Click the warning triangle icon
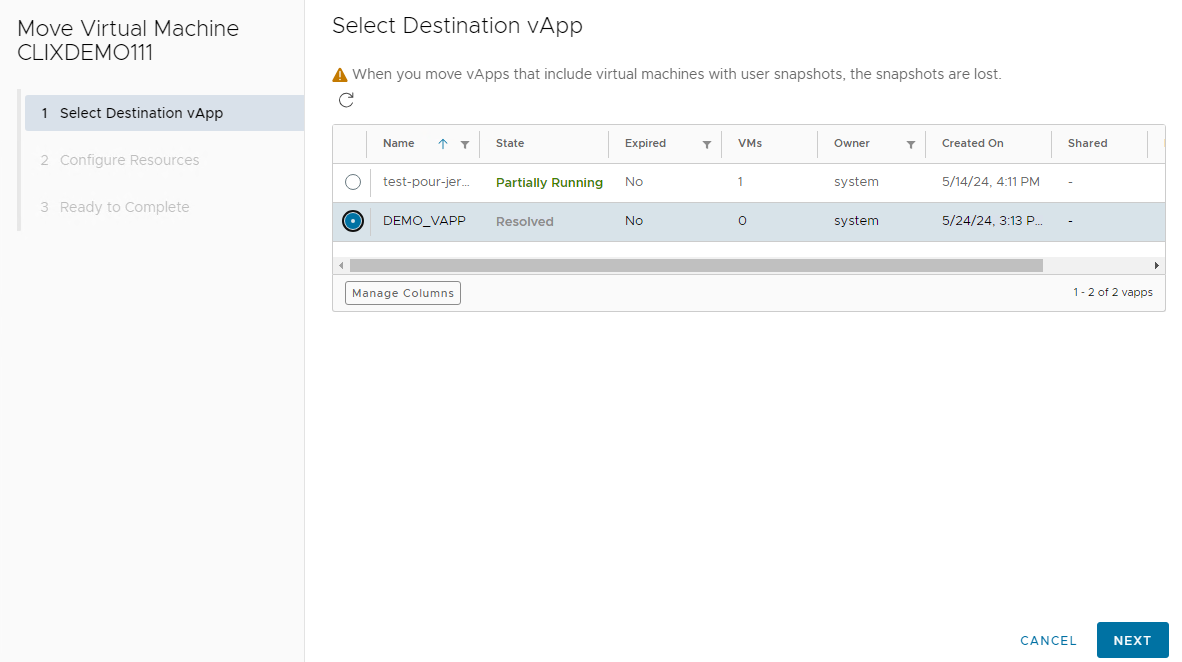 340,75
